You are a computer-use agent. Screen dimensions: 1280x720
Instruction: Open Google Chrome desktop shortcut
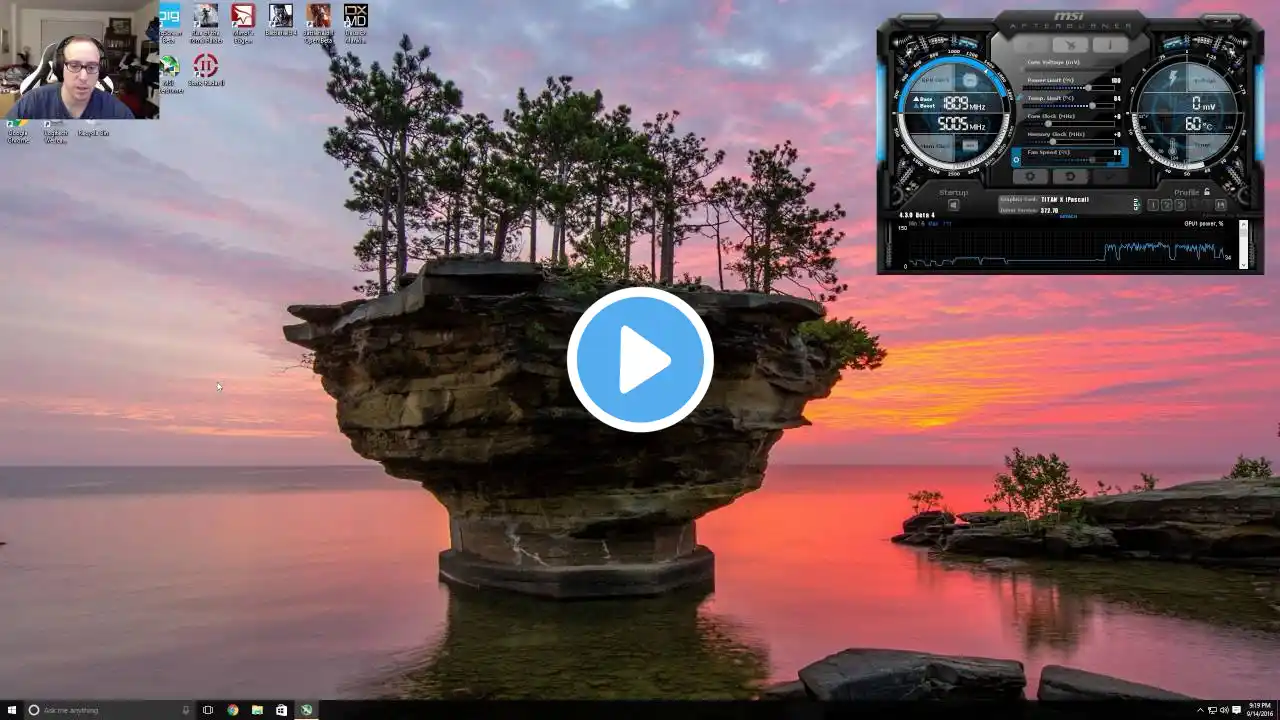point(18,131)
